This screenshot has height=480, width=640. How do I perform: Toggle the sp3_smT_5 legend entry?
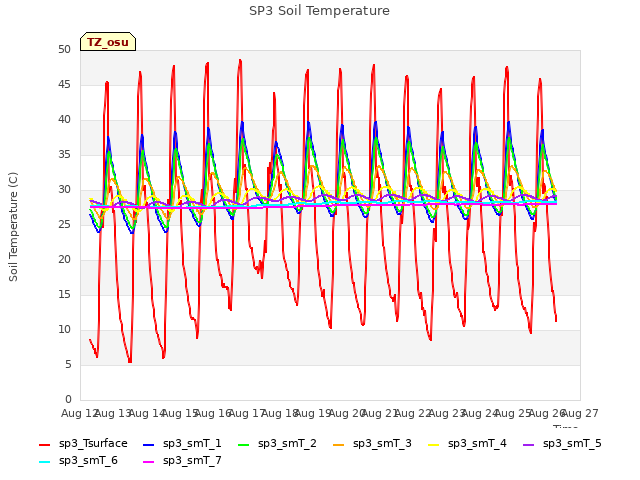[x=562, y=444]
